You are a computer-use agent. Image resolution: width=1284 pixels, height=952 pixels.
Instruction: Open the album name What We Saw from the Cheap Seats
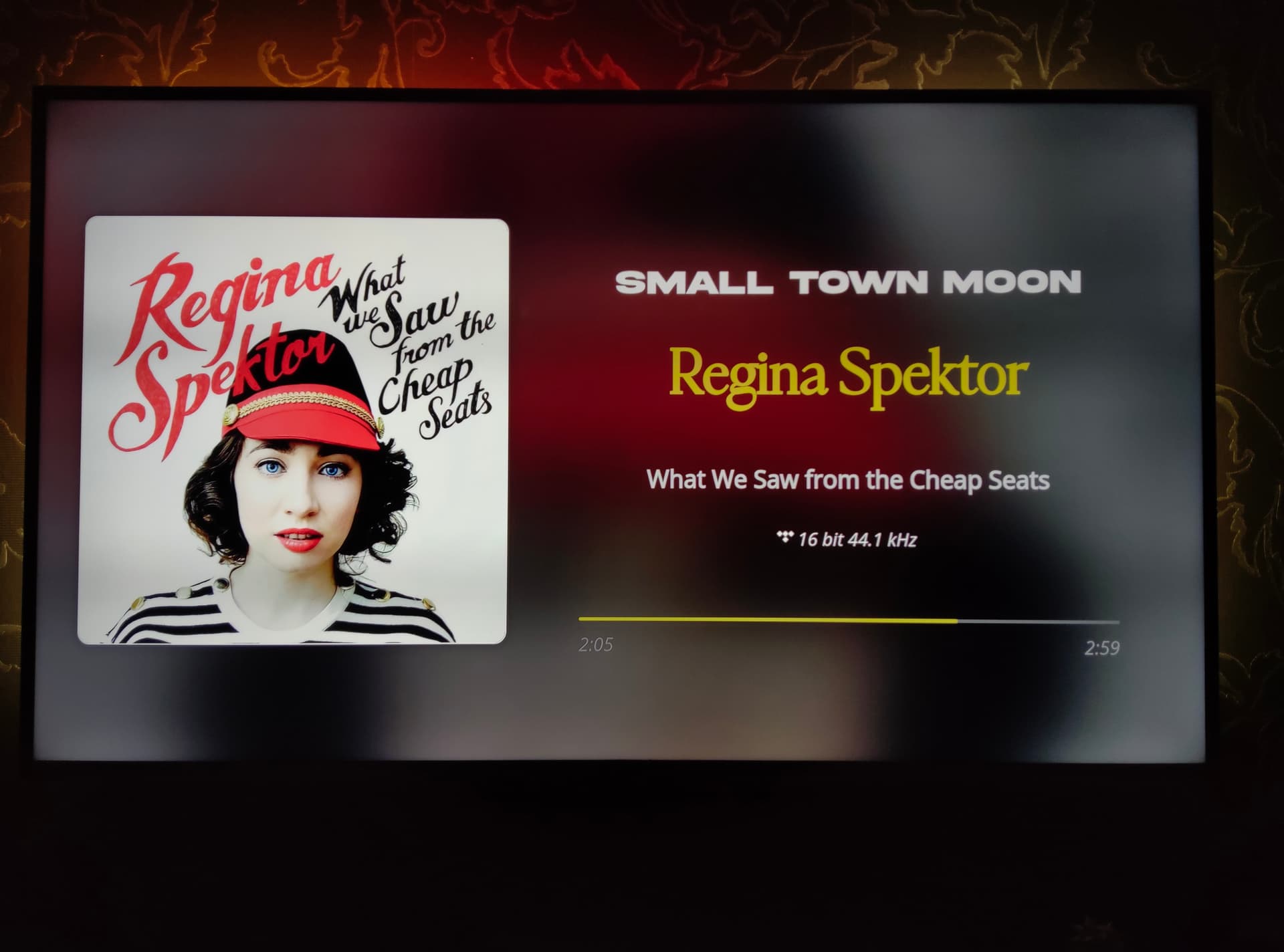[x=848, y=480]
